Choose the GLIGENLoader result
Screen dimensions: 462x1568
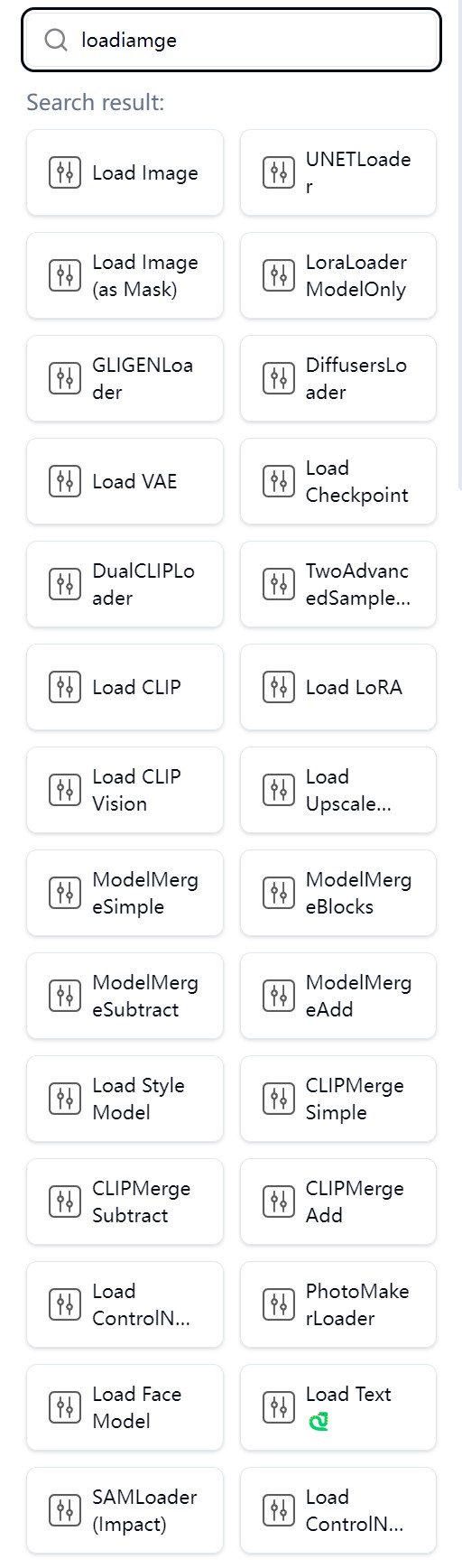tap(125, 378)
